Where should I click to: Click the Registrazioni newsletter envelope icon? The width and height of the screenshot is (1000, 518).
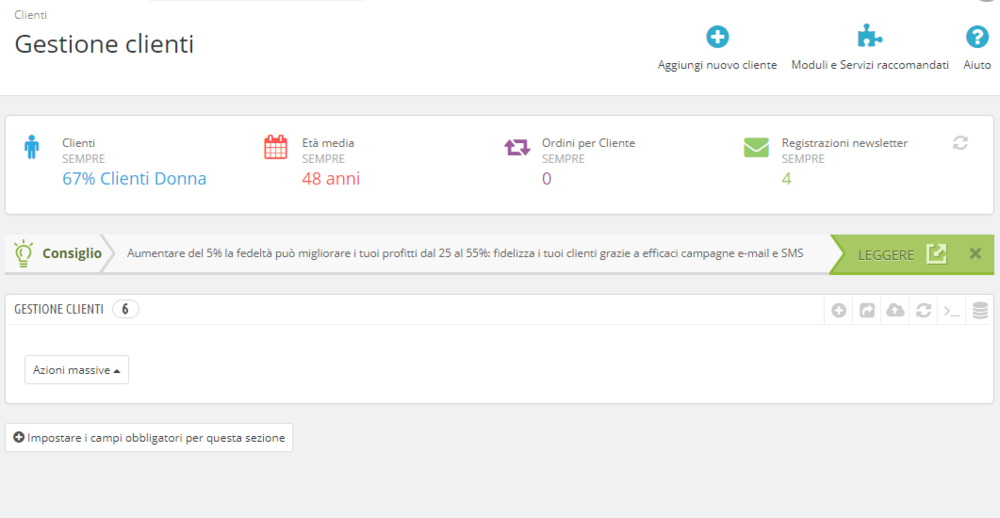click(x=756, y=147)
